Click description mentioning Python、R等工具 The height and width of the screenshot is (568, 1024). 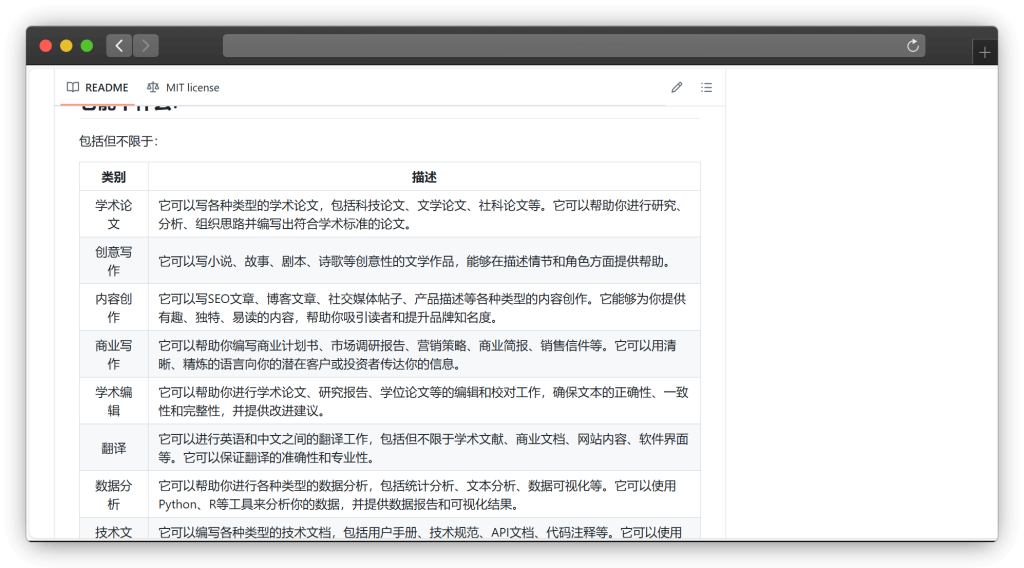pos(424,495)
